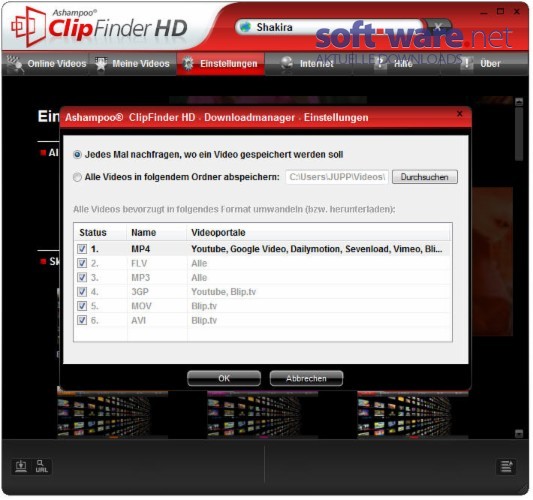Click the Abbrechen button
This screenshot has width=533, height=500.
(x=306, y=378)
